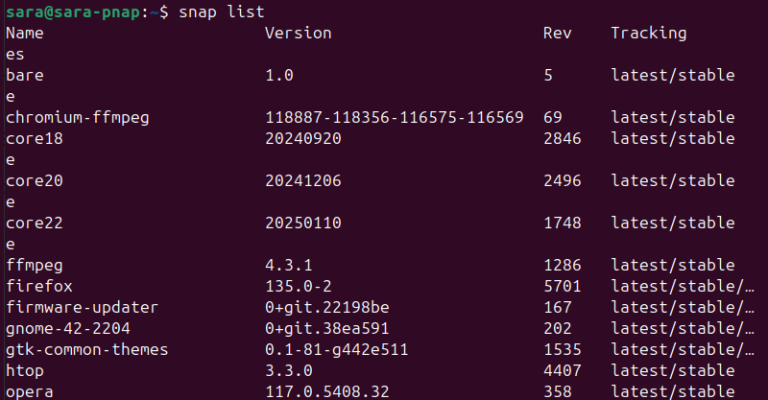Image resolution: width=768 pixels, height=400 pixels.
Task: Click the 'bare' package name
Action: 25,75
